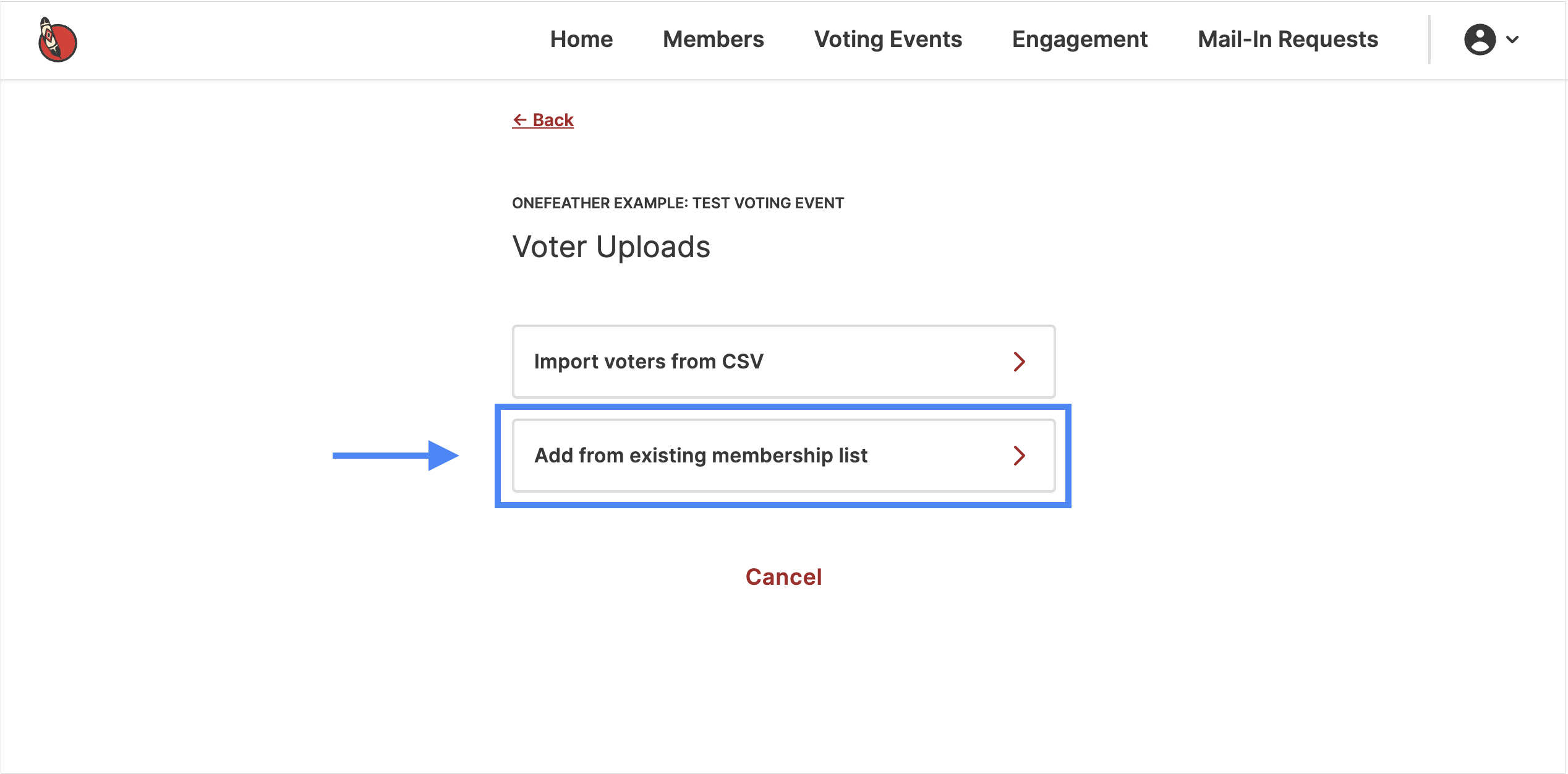Cancel the voter upload
Image resolution: width=1568 pixels, height=774 pixels.
click(x=783, y=577)
